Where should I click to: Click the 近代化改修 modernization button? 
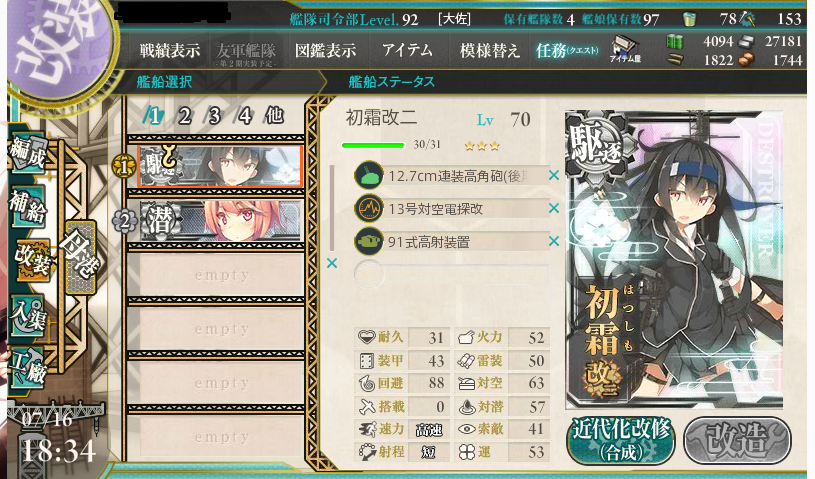[x=621, y=440]
